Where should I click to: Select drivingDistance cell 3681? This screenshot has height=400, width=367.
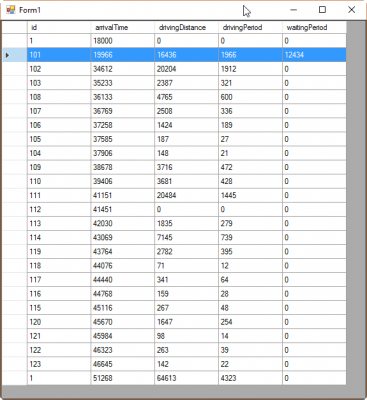(x=187, y=181)
